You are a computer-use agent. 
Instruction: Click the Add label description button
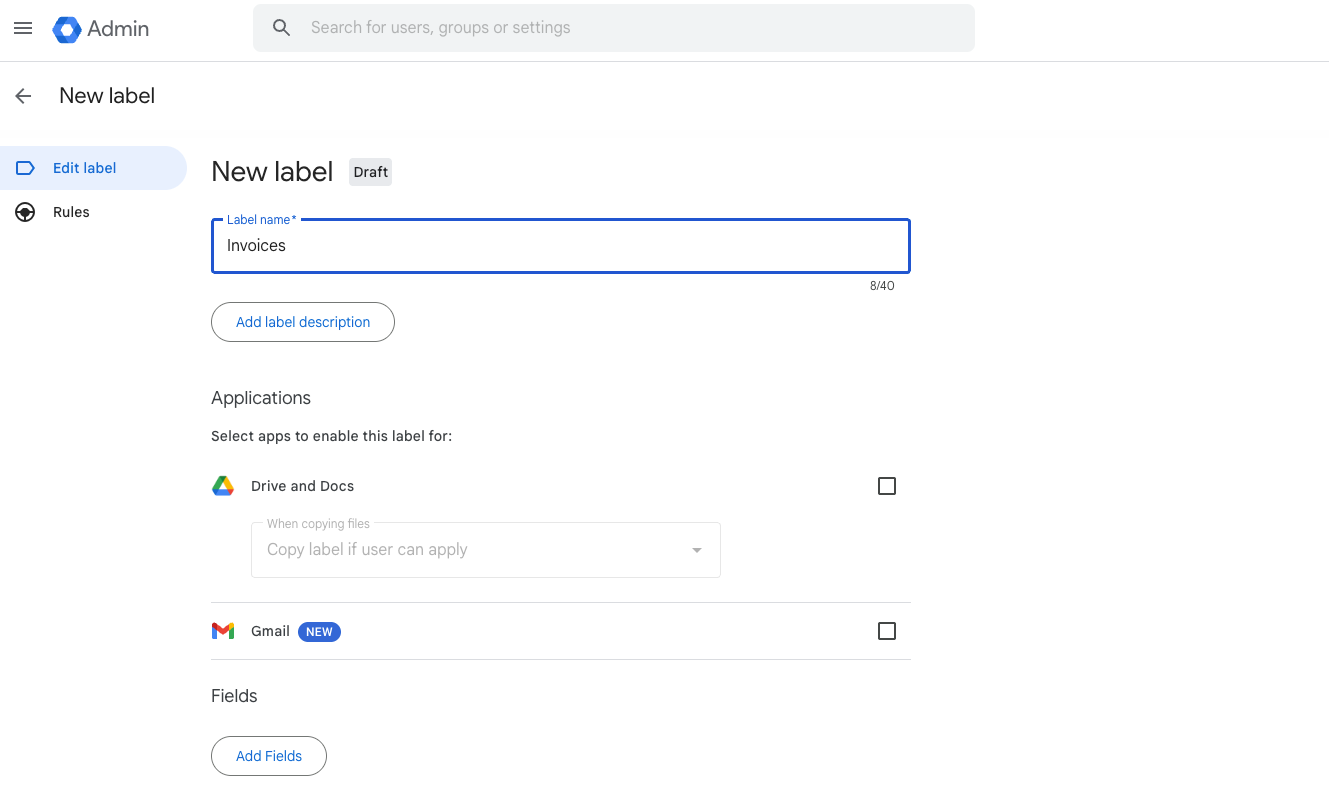pyautogui.click(x=302, y=322)
